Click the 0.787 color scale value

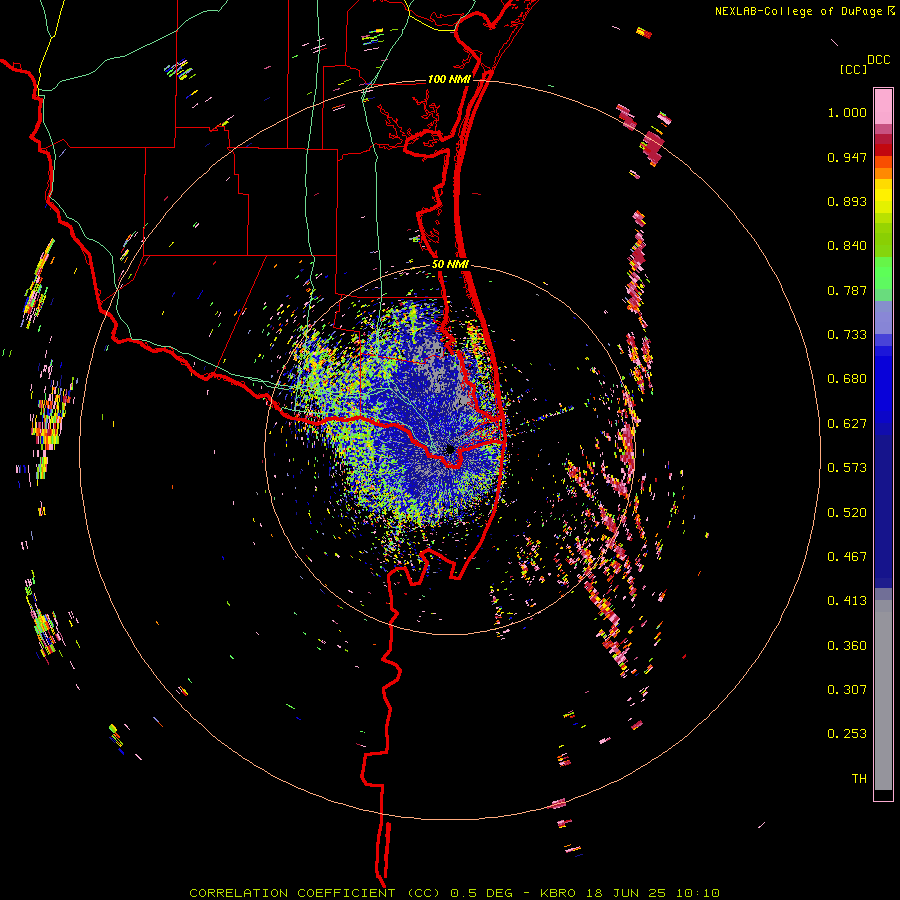click(x=847, y=290)
